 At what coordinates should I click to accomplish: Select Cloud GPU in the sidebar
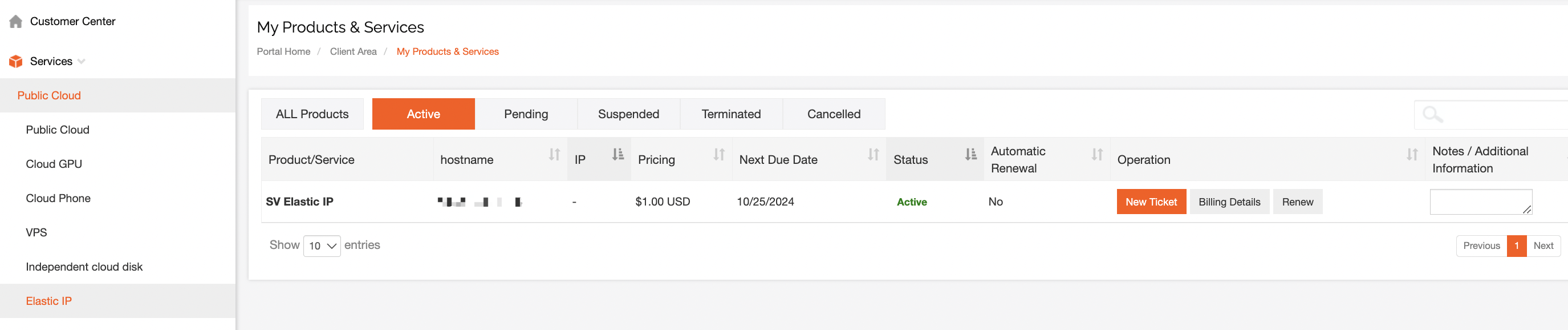[54, 164]
